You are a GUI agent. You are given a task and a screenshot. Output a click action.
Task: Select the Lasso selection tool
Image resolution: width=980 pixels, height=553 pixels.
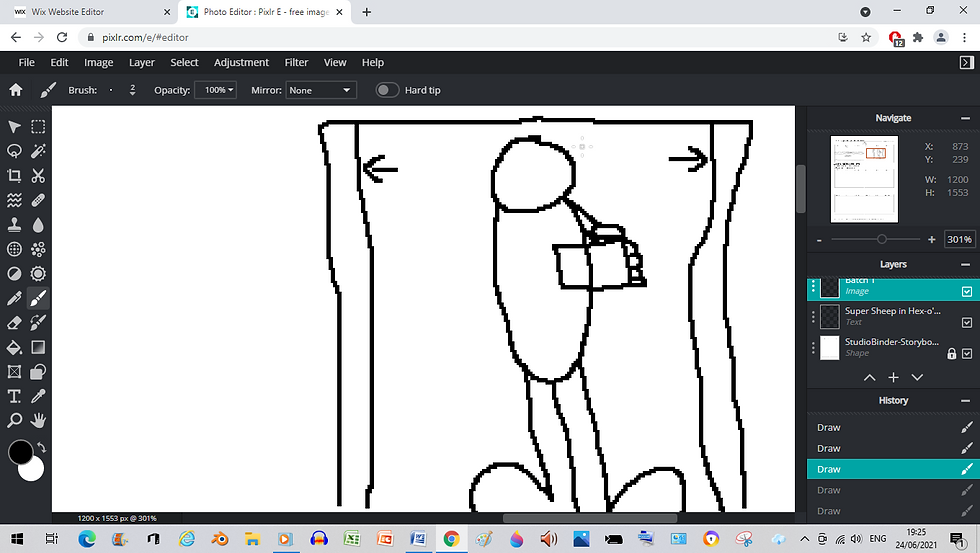14,151
